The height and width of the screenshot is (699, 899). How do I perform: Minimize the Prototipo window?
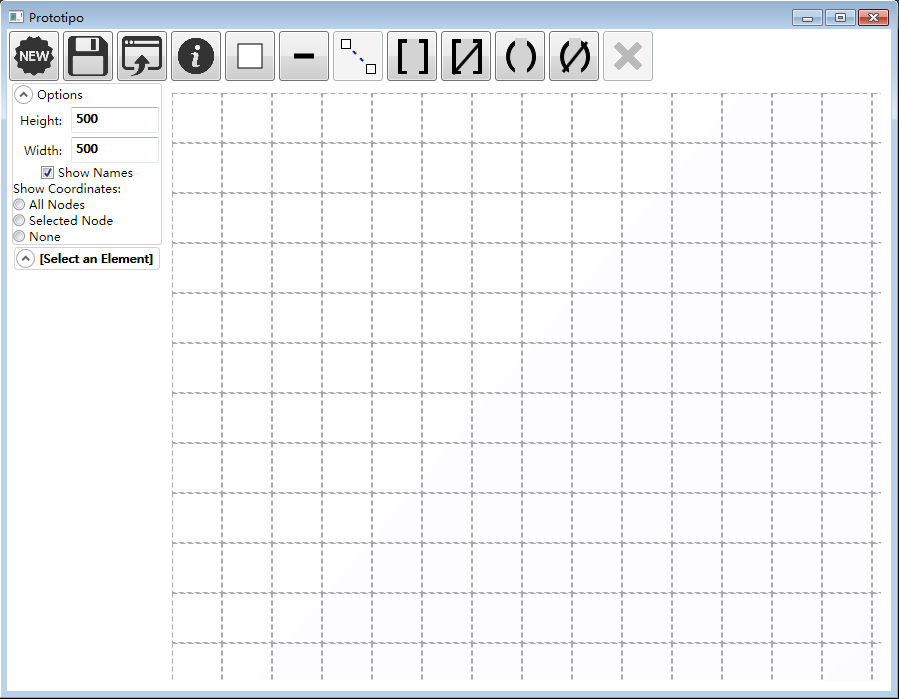(x=807, y=18)
